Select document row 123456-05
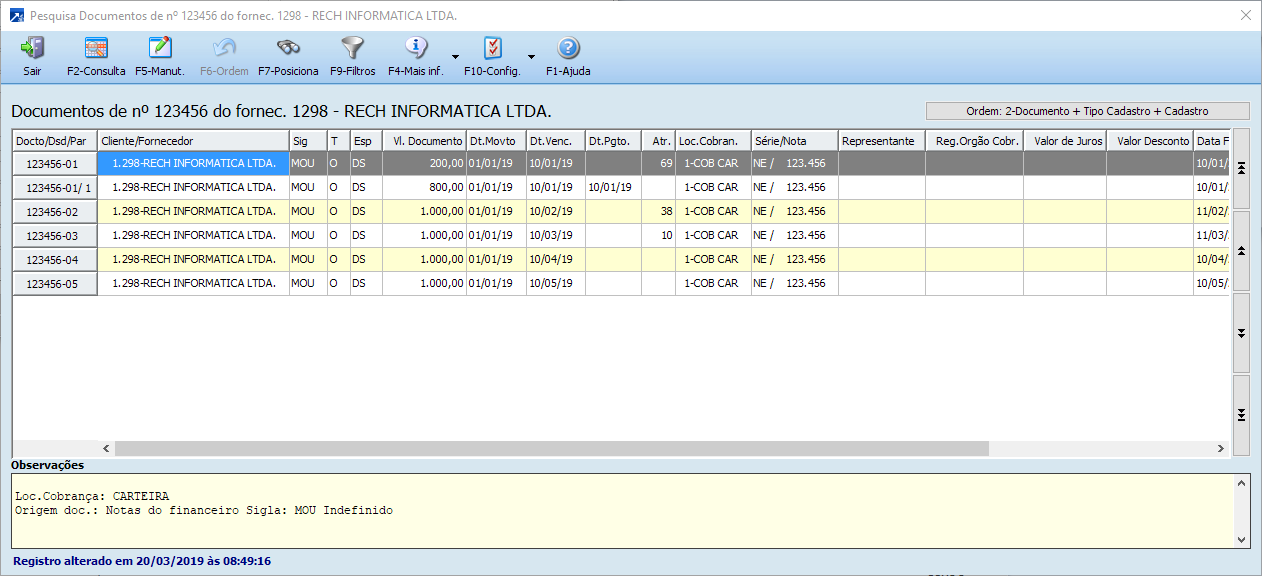Viewport: 1276px width, 583px height. pos(54,284)
